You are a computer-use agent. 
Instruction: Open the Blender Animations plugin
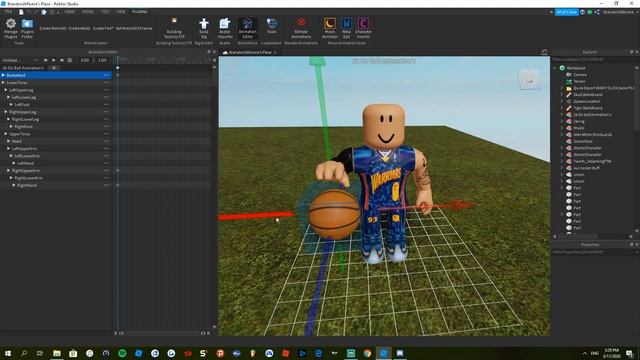(x=301, y=28)
